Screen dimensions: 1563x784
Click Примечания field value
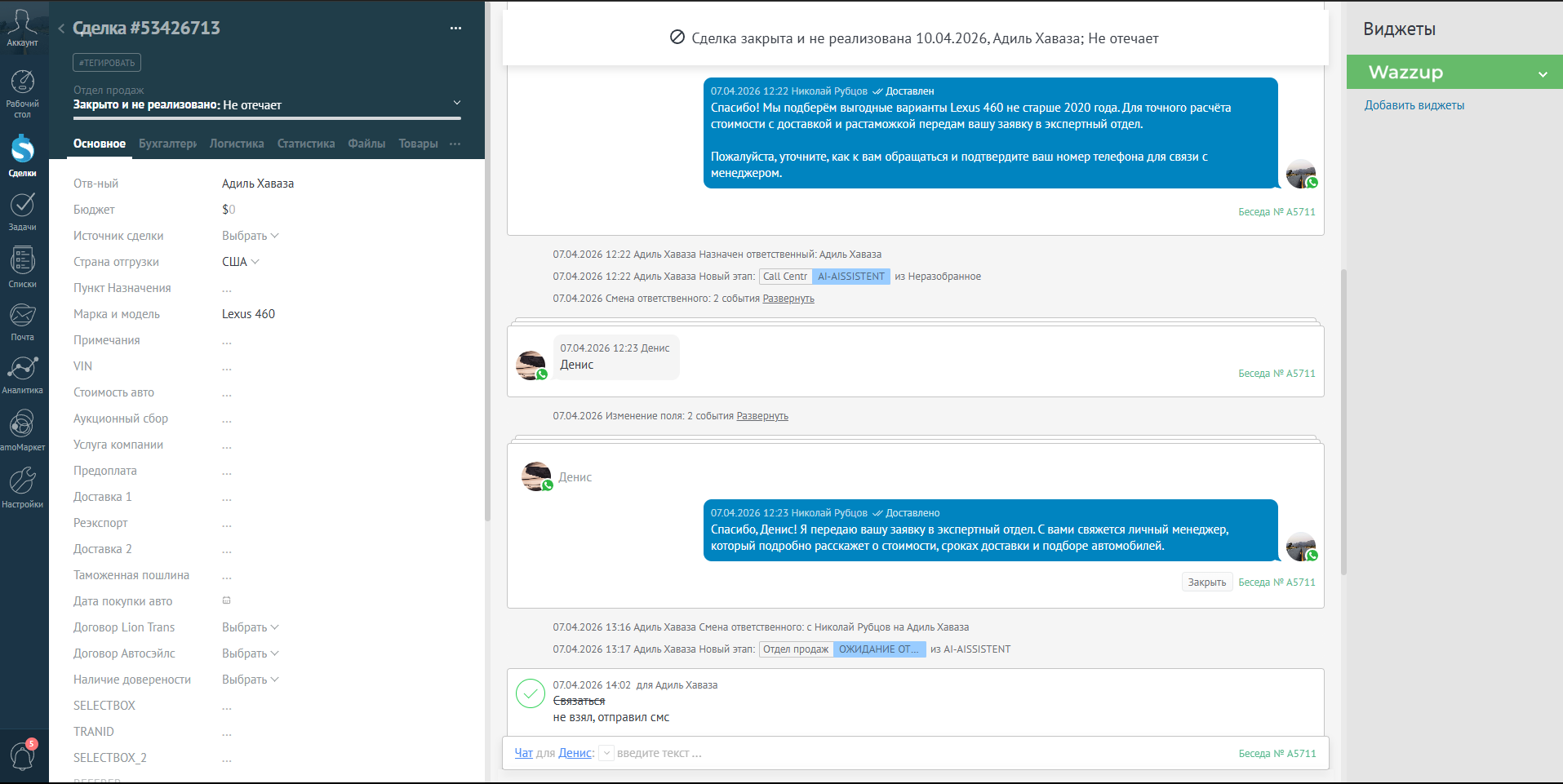pyautogui.click(x=227, y=341)
